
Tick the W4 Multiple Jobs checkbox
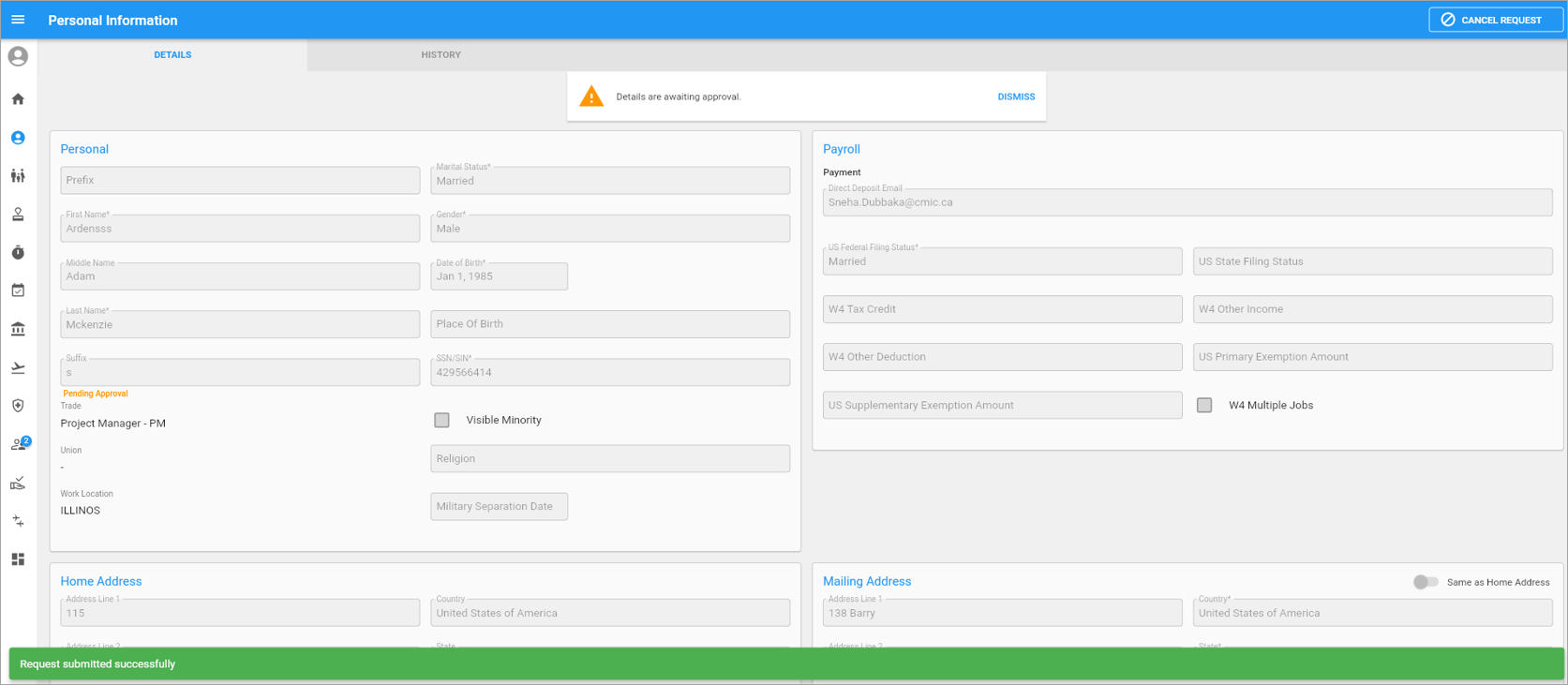pyautogui.click(x=1204, y=405)
